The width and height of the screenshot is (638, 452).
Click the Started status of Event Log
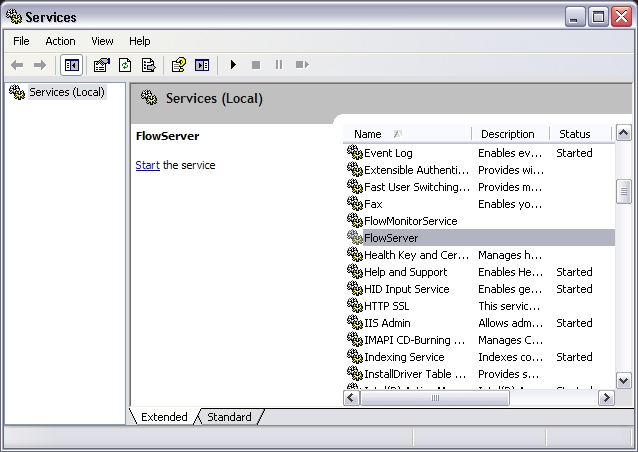pyautogui.click(x=574, y=153)
